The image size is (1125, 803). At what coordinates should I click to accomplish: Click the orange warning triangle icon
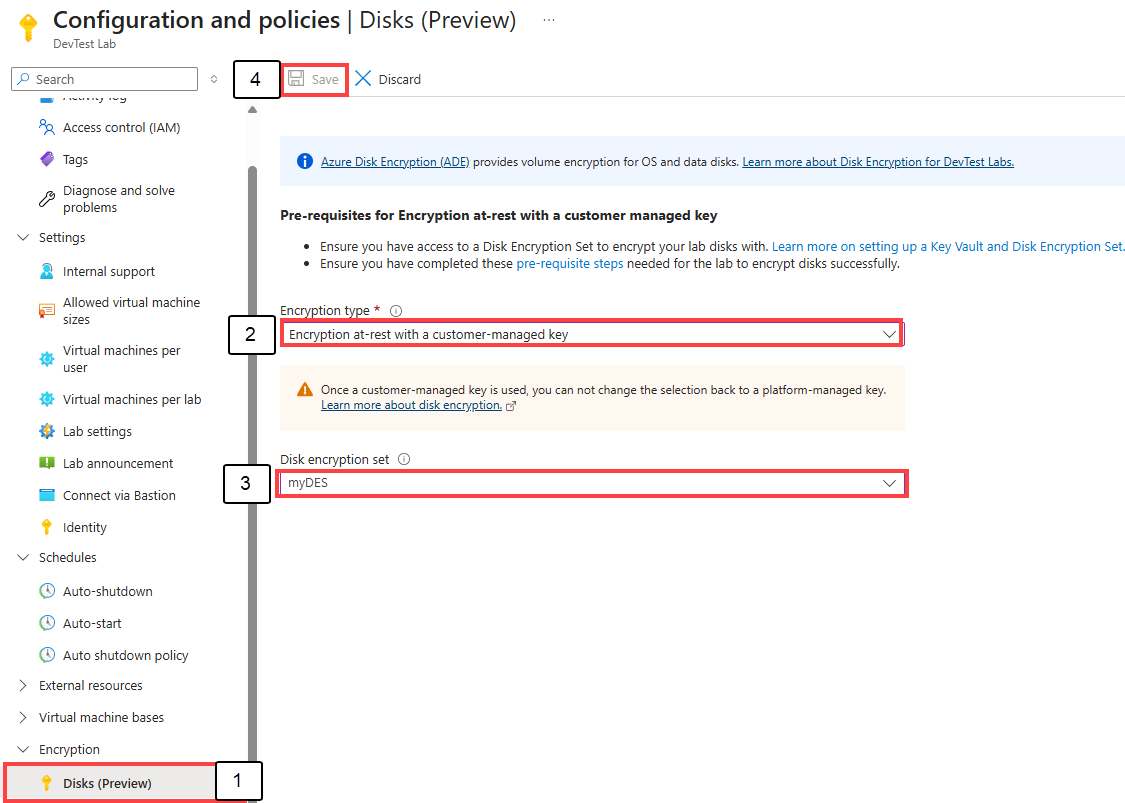305,390
